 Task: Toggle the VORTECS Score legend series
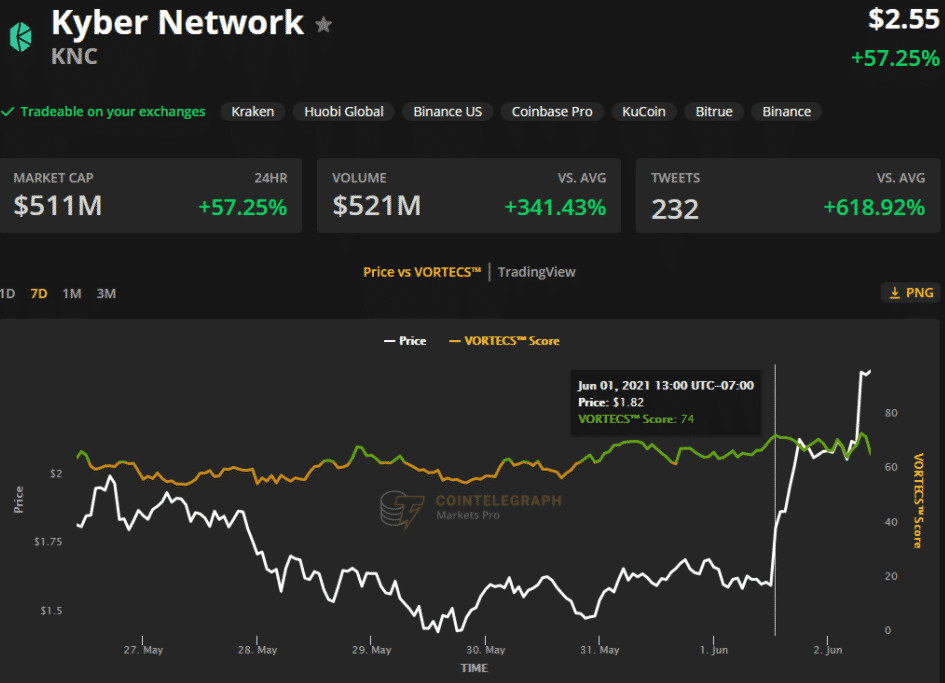(505, 341)
